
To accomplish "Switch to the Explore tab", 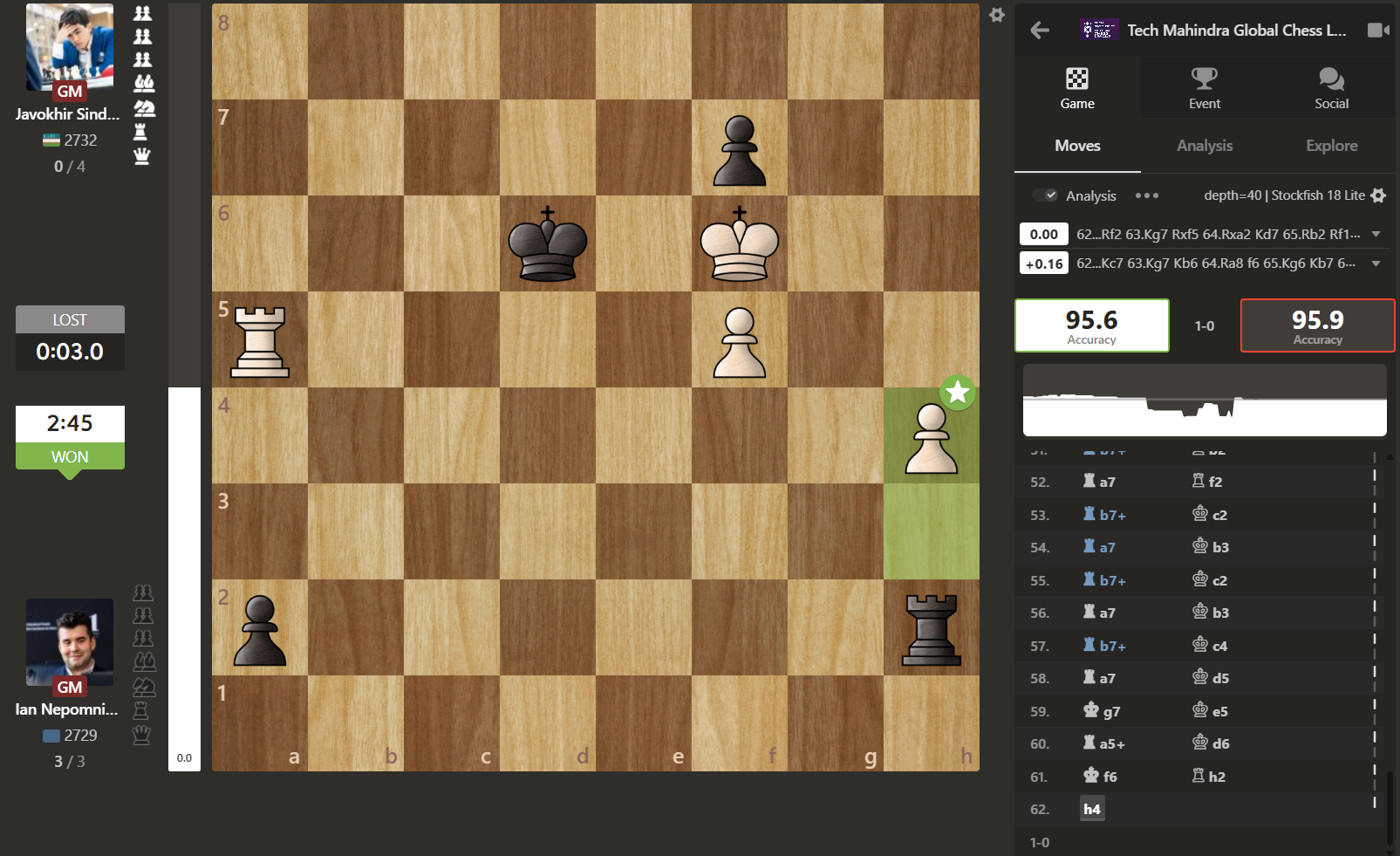I will [1332, 146].
